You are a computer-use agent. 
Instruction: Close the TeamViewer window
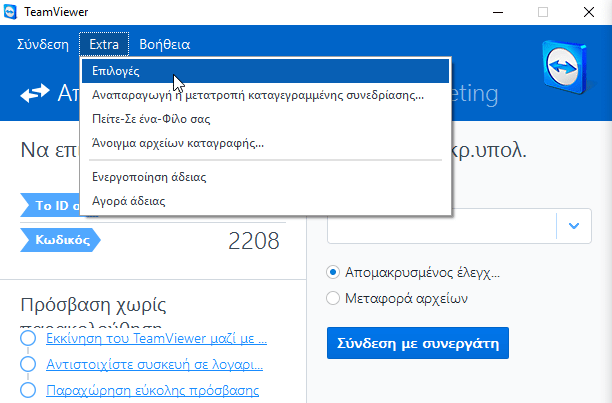[x=589, y=12]
